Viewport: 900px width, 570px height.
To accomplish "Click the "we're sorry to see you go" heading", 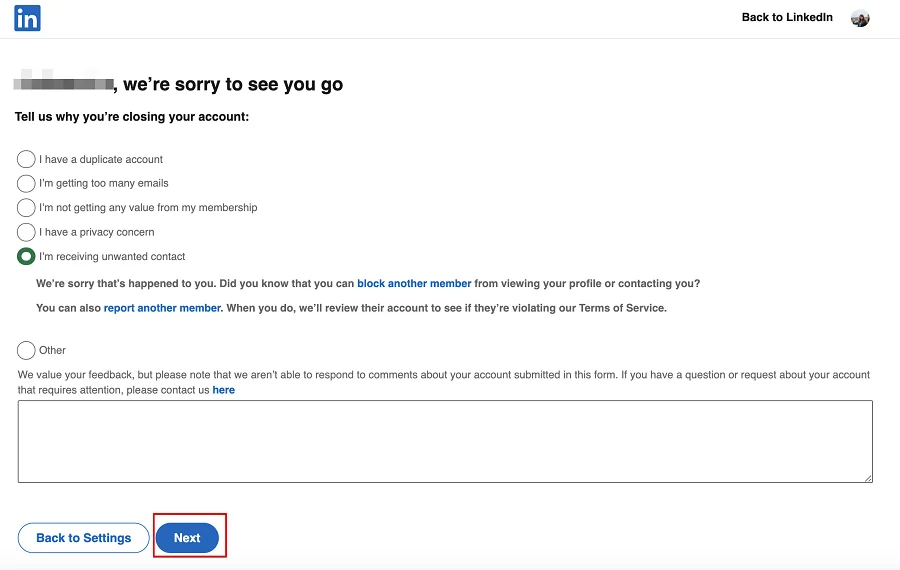I will (x=233, y=85).
